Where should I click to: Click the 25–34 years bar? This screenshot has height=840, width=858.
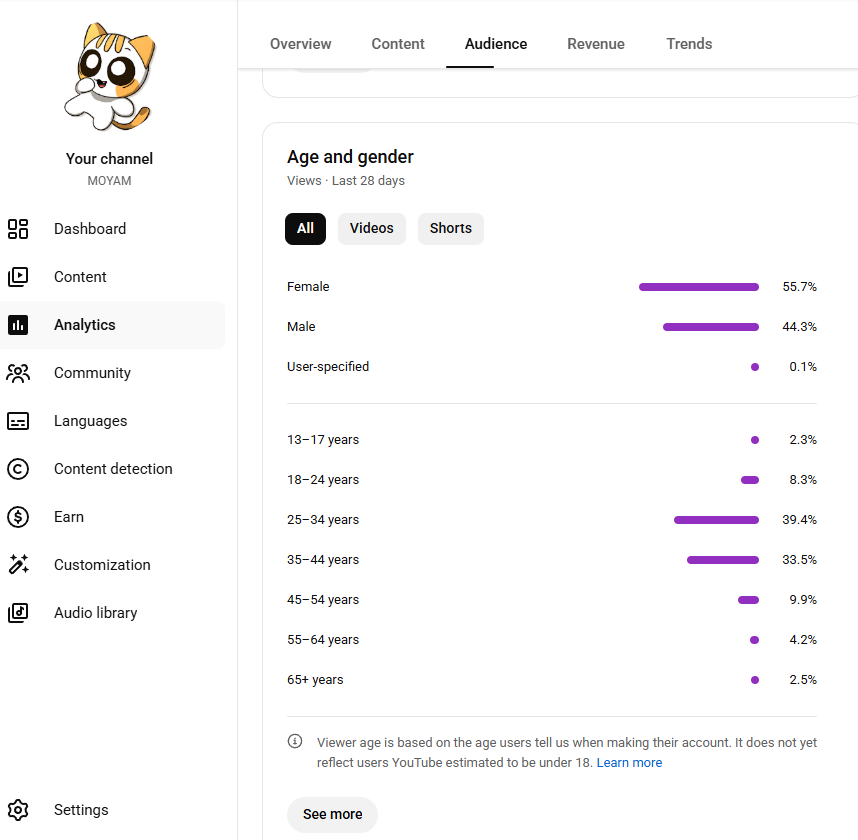pos(716,520)
